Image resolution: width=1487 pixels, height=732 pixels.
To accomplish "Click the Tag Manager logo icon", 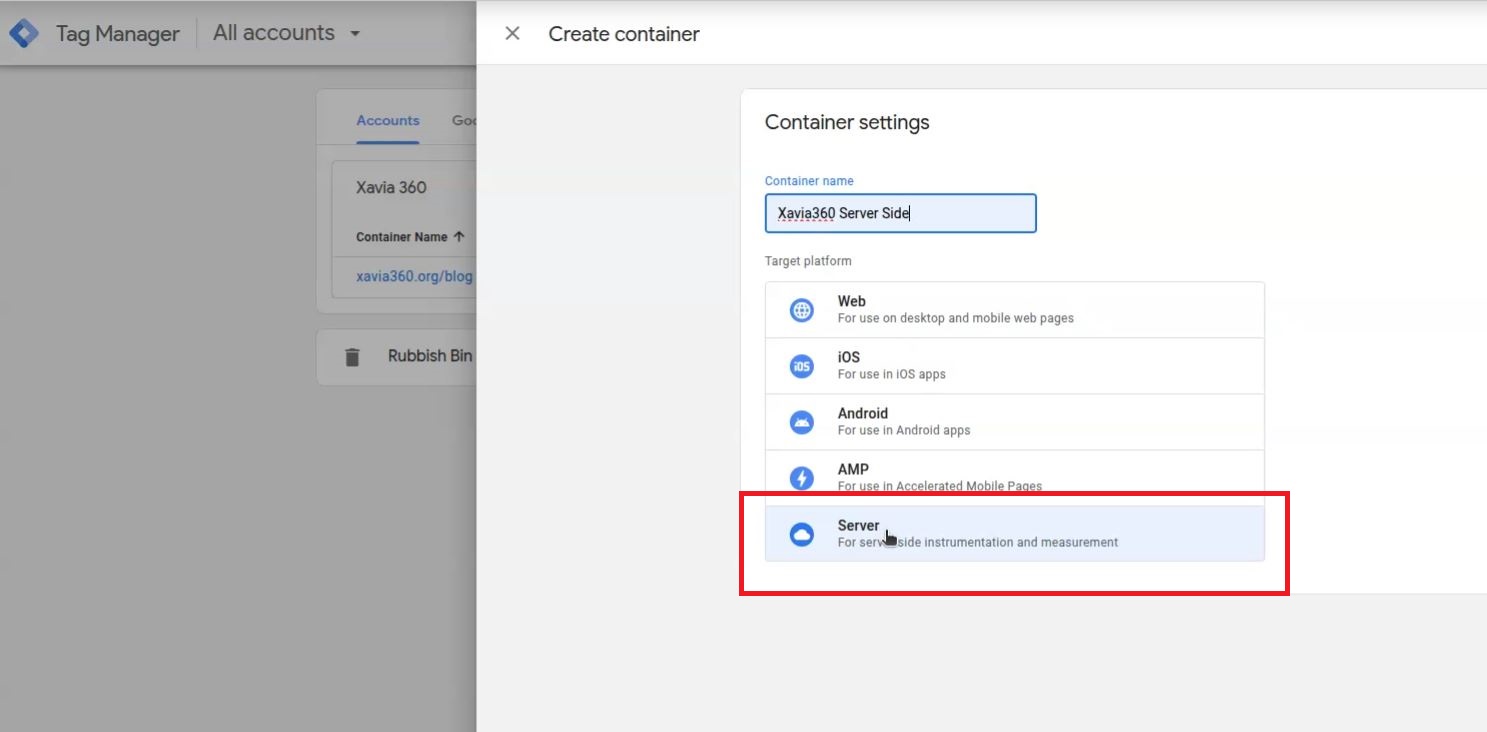I will [23, 33].
